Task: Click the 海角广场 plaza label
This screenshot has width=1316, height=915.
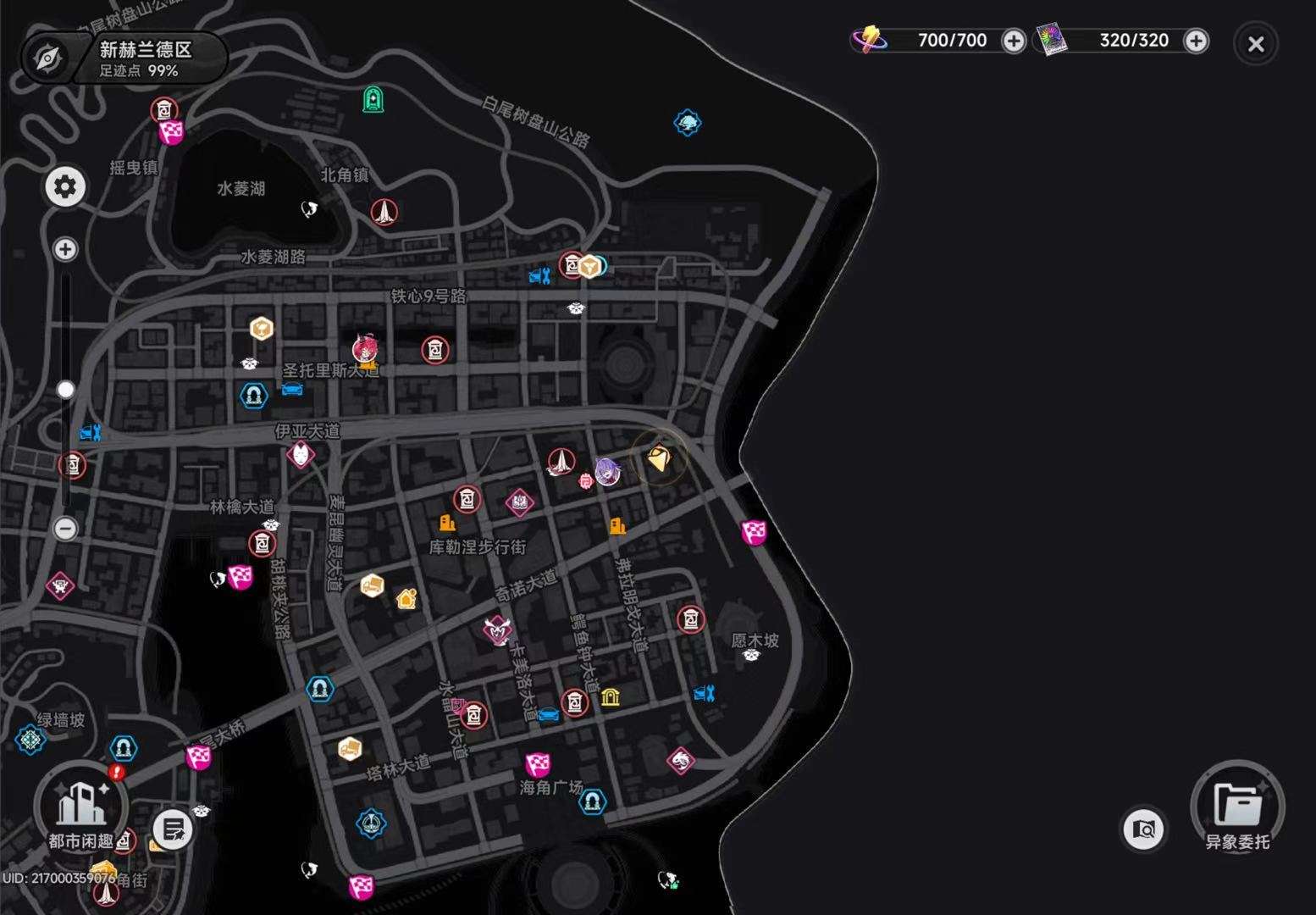Action: coord(550,787)
